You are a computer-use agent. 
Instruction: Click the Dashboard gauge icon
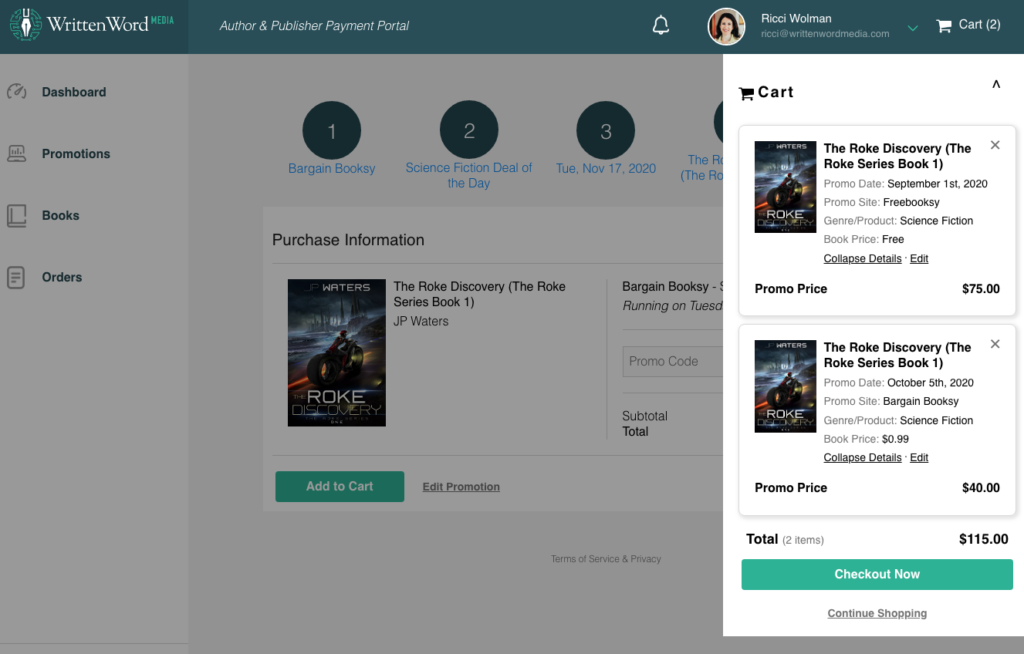[16, 91]
